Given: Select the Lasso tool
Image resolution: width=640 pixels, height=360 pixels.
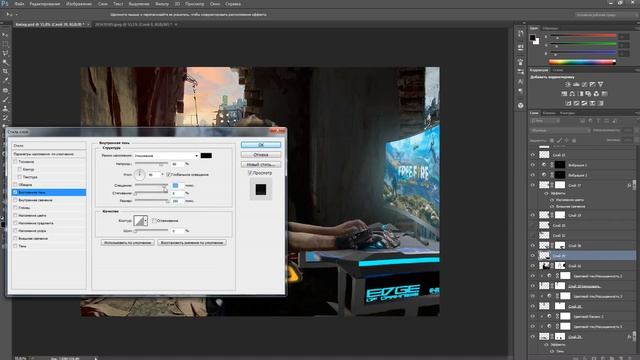Looking at the screenshot, I should pos(5,53).
